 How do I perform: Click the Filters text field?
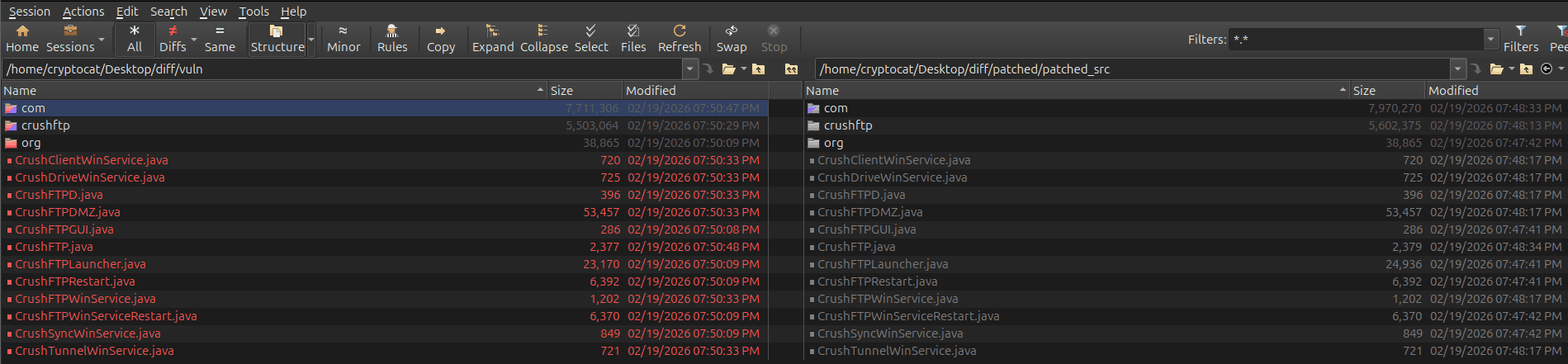point(1357,39)
